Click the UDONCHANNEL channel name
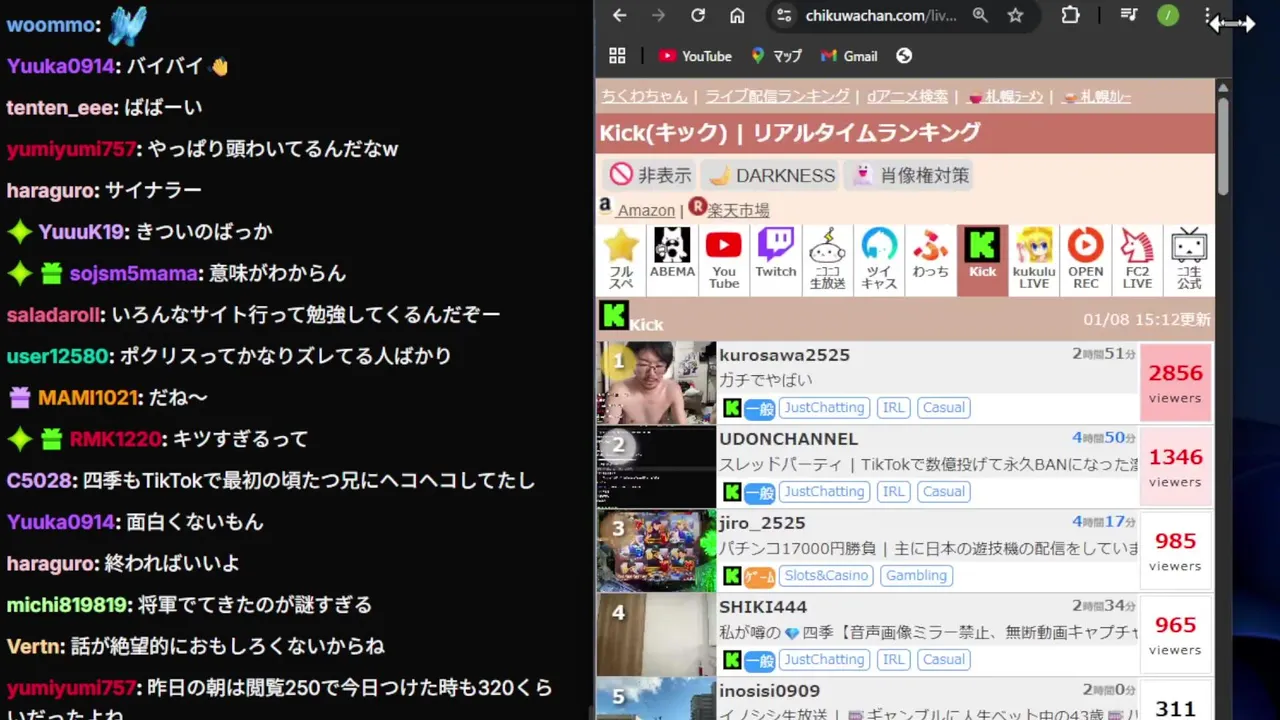Image resolution: width=1280 pixels, height=720 pixels. pyautogui.click(x=788, y=439)
